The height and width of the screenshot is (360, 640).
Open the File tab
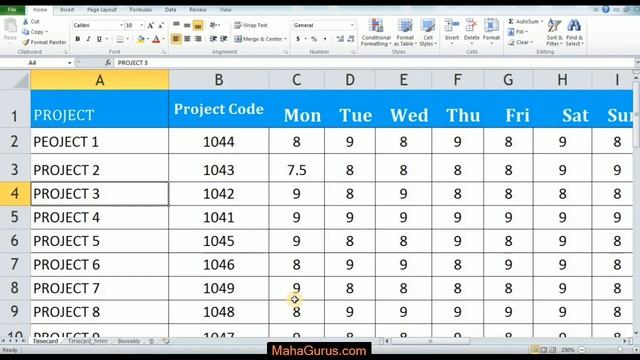point(12,9)
